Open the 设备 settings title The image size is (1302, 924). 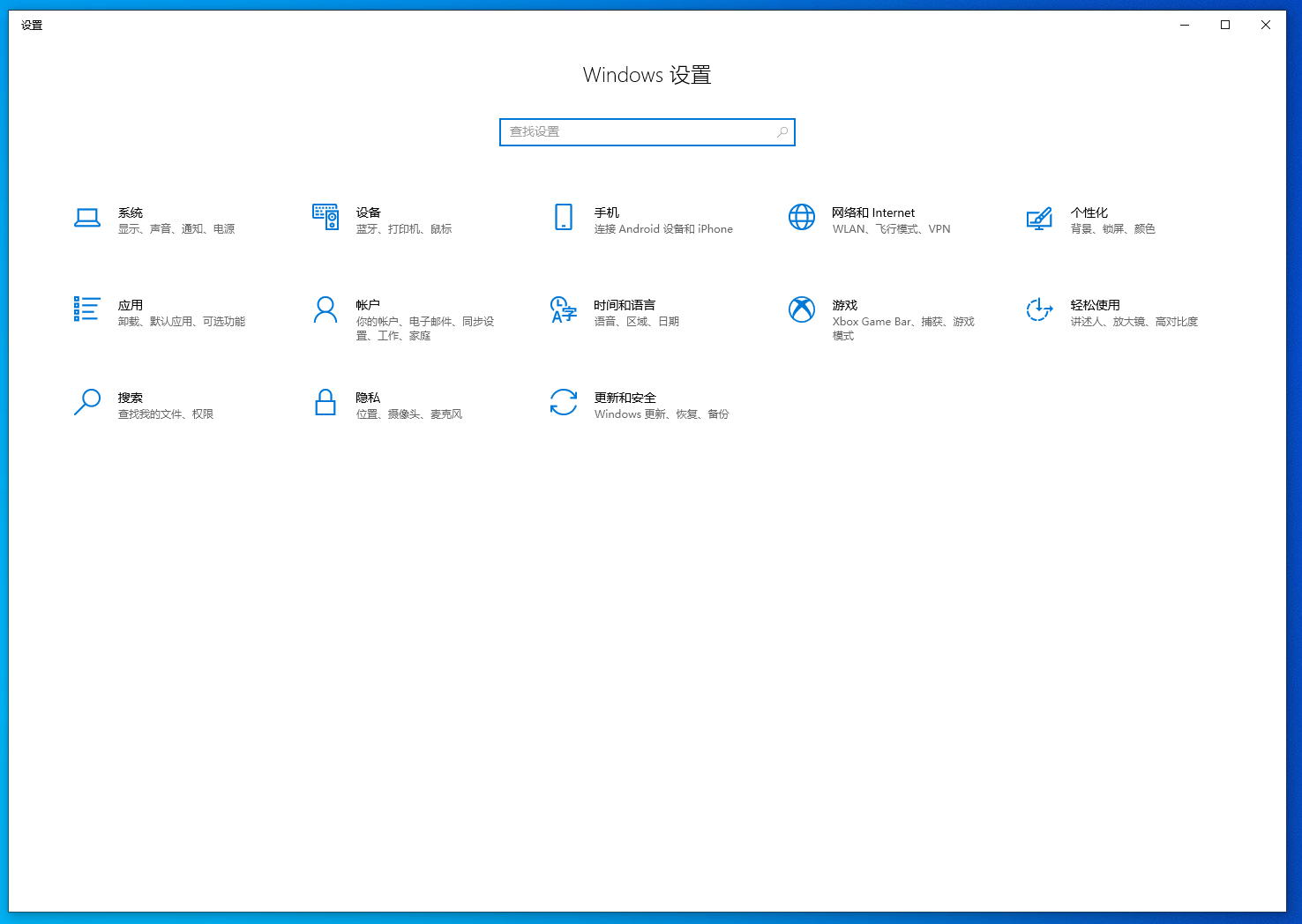[369, 212]
